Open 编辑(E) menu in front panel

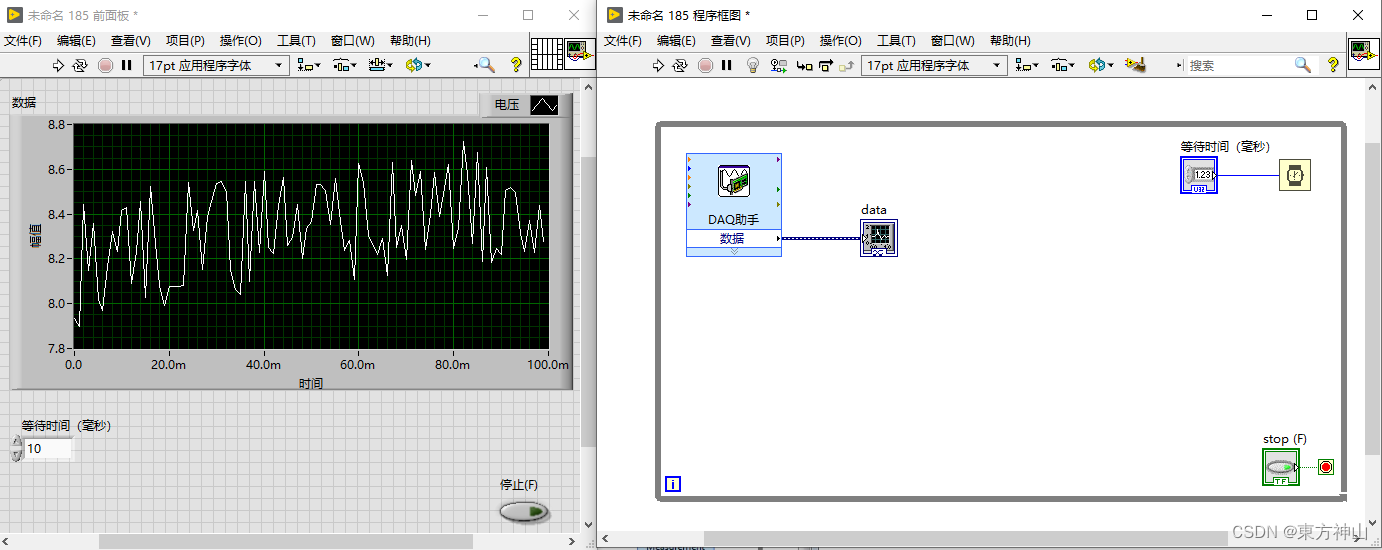(x=76, y=41)
